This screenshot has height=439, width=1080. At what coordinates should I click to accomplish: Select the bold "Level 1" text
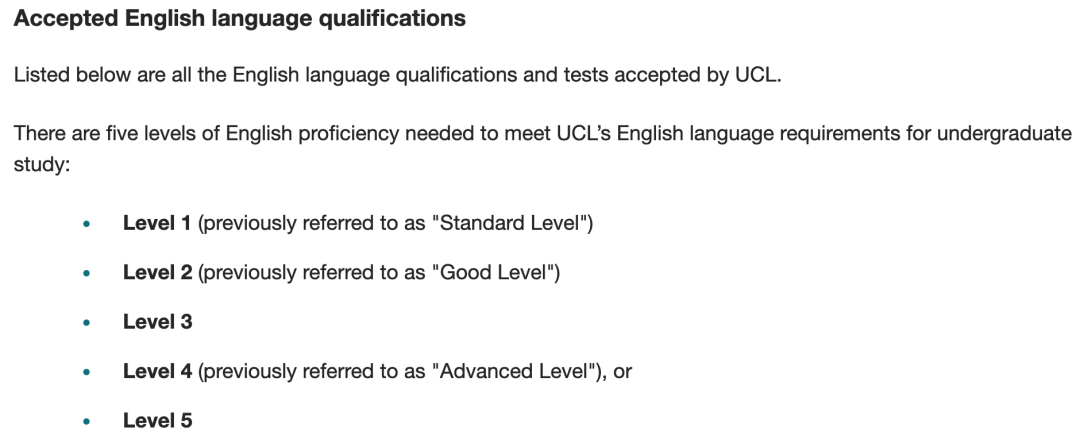coord(157,223)
